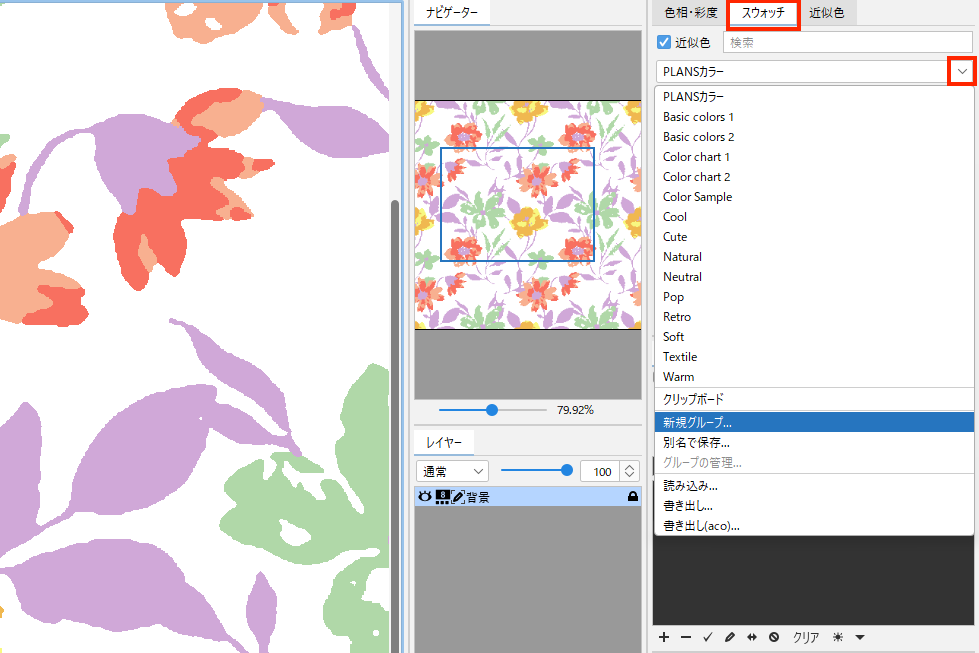This screenshot has height=653, width=979.
Task: Choose Basic colors 1 swatch group
Action: (x=814, y=117)
